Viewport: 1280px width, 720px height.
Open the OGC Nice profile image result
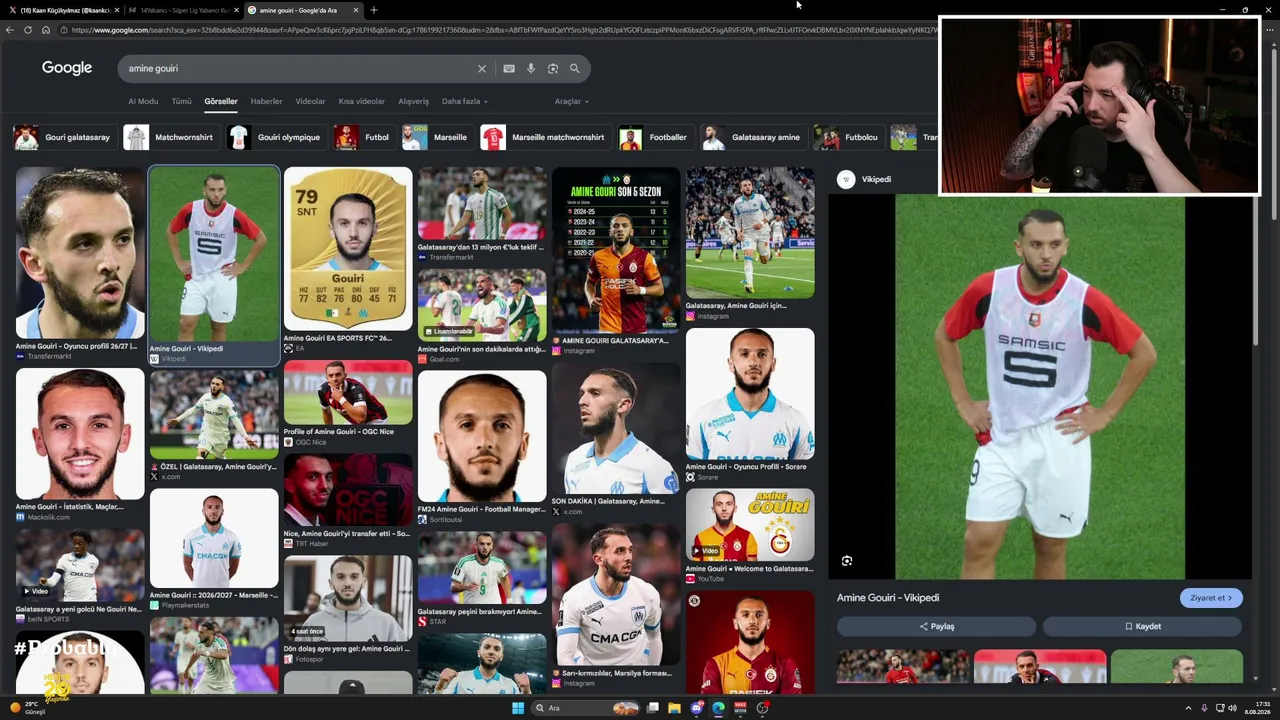348,393
